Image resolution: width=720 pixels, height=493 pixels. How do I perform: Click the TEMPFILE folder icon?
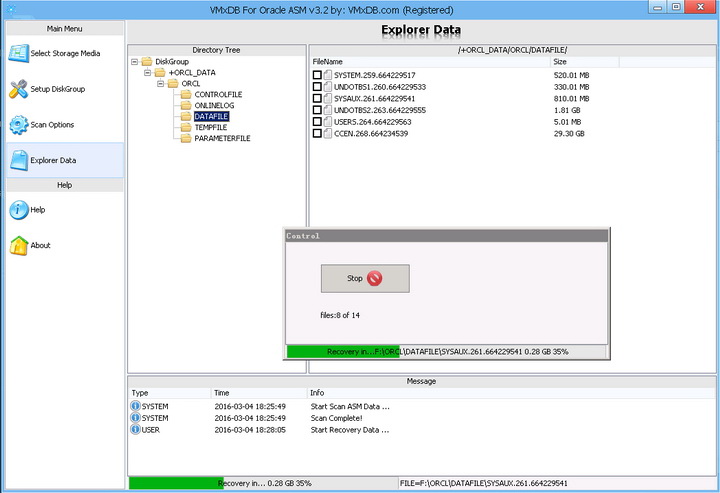coord(186,128)
